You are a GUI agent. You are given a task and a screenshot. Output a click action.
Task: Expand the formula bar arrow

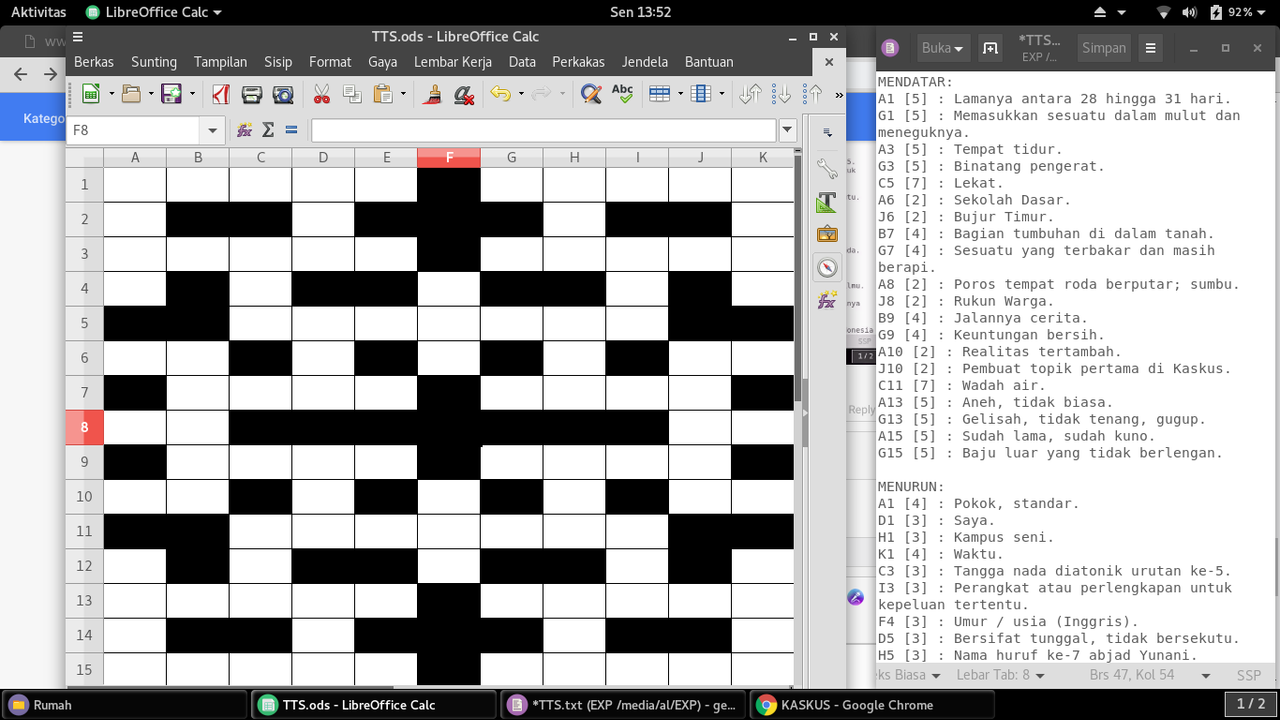click(x=787, y=130)
